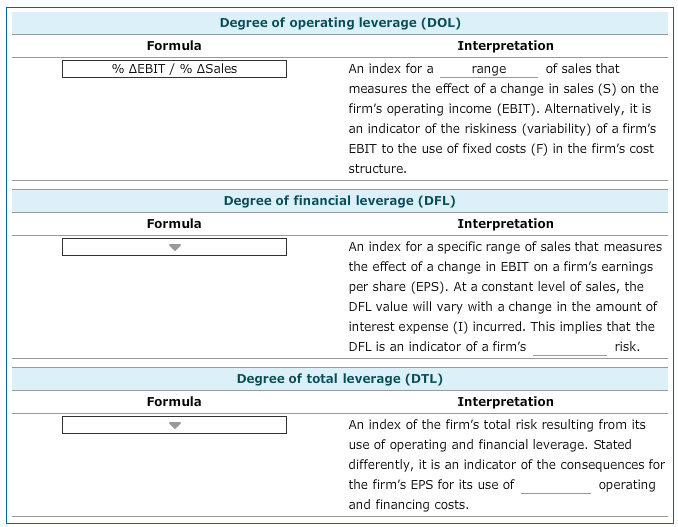
Task: Open the DFL formula dropdown arrow
Action: click(x=175, y=247)
